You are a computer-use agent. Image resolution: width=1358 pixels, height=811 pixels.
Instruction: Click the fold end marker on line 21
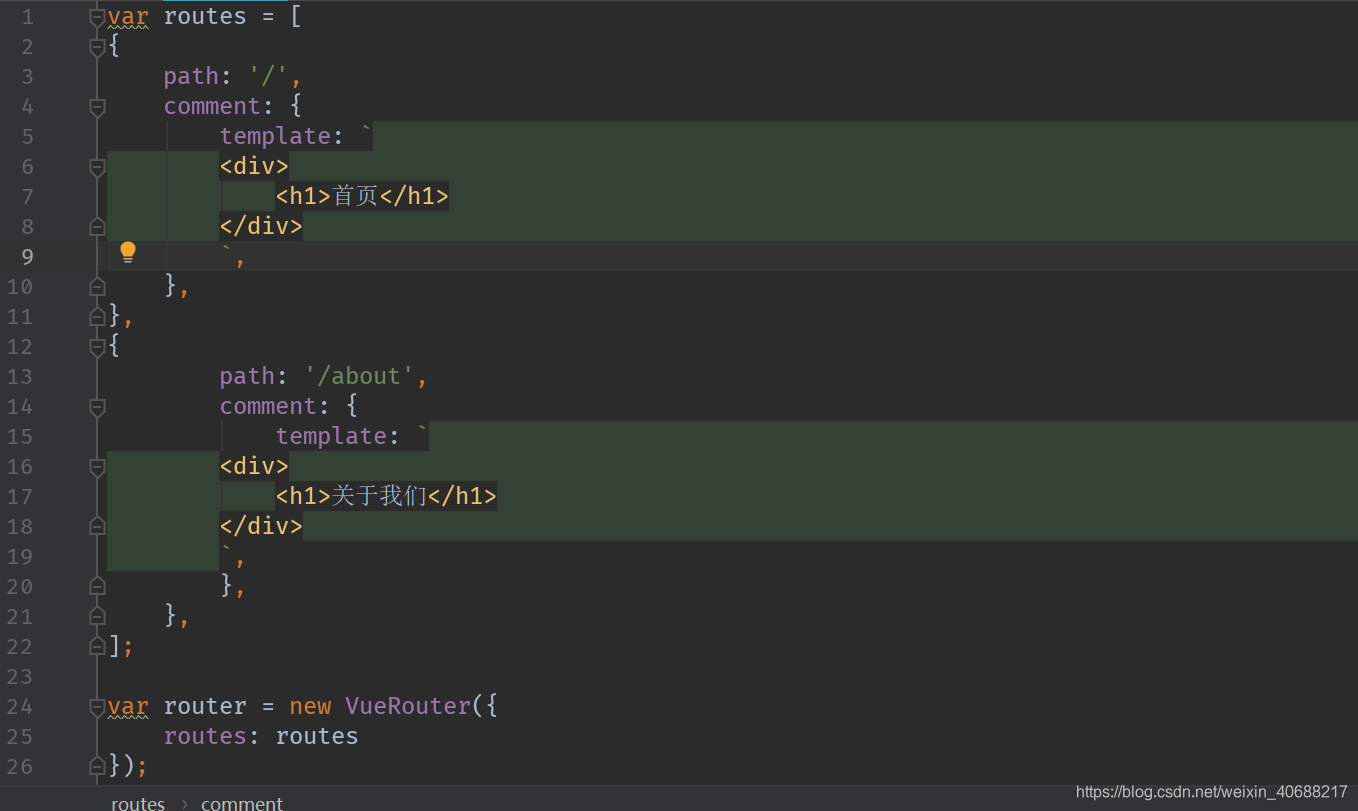tap(97, 617)
